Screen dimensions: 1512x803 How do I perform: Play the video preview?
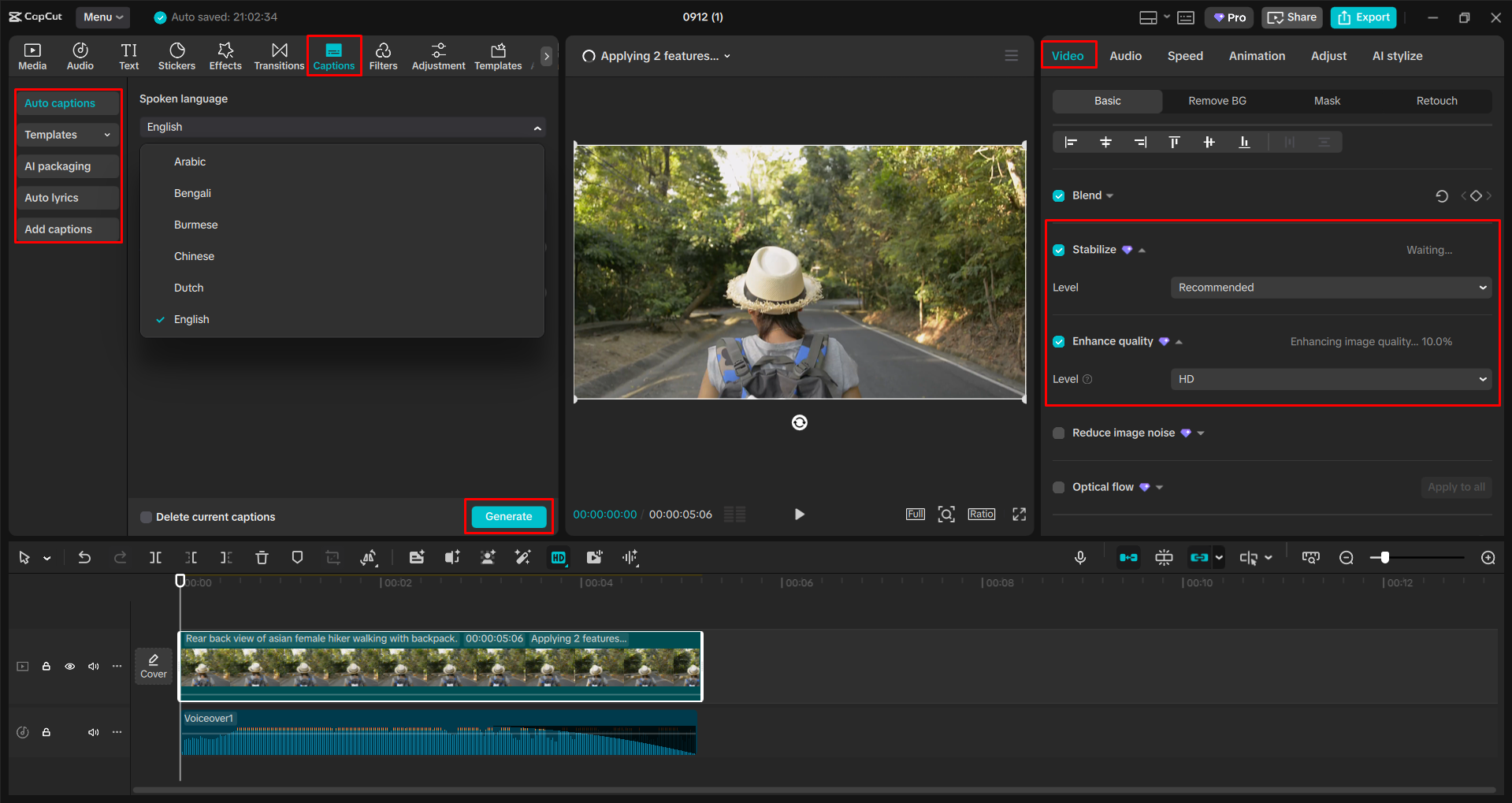coord(799,515)
